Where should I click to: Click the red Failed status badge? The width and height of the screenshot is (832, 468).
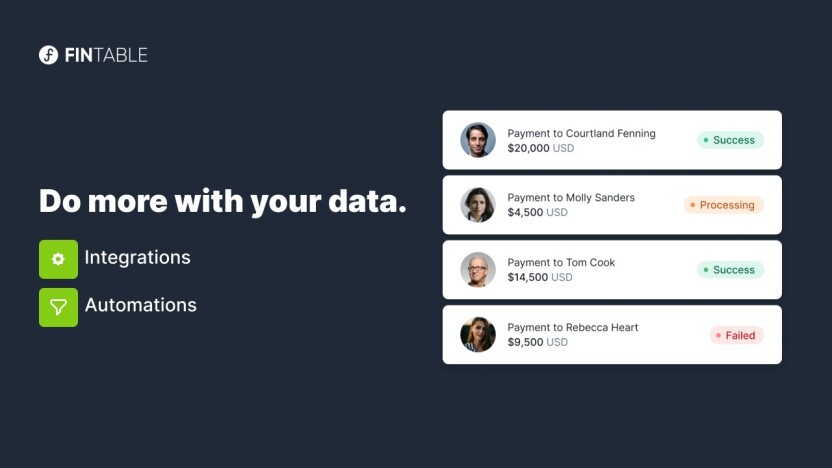point(736,335)
